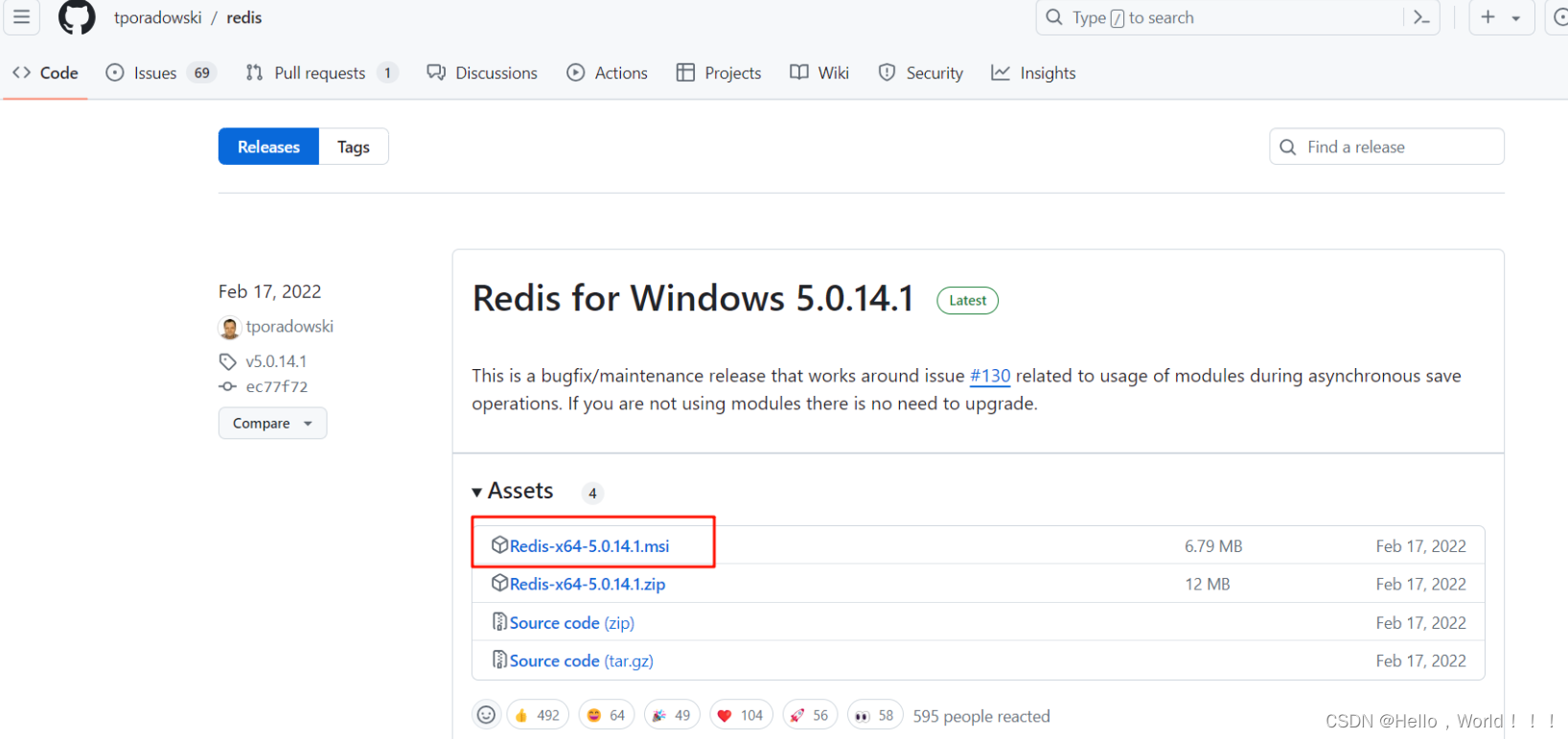Image resolution: width=1568 pixels, height=739 pixels.
Task: Click file icon beside Source code (zip)
Action: point(499,622)
